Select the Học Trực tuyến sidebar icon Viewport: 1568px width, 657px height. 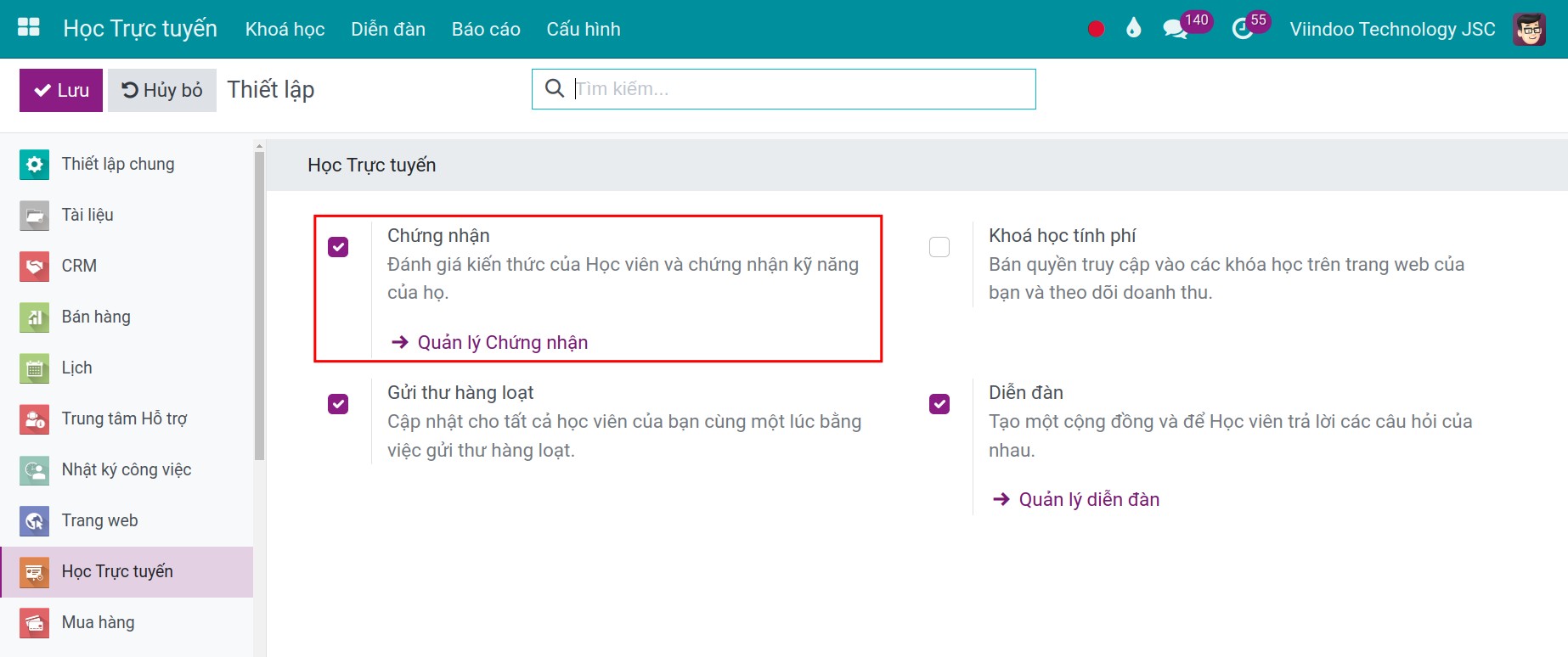34,571
